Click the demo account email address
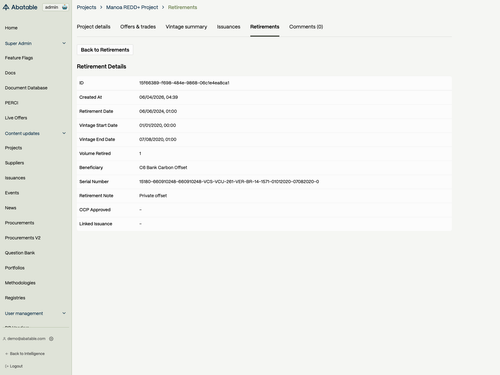 26,339
